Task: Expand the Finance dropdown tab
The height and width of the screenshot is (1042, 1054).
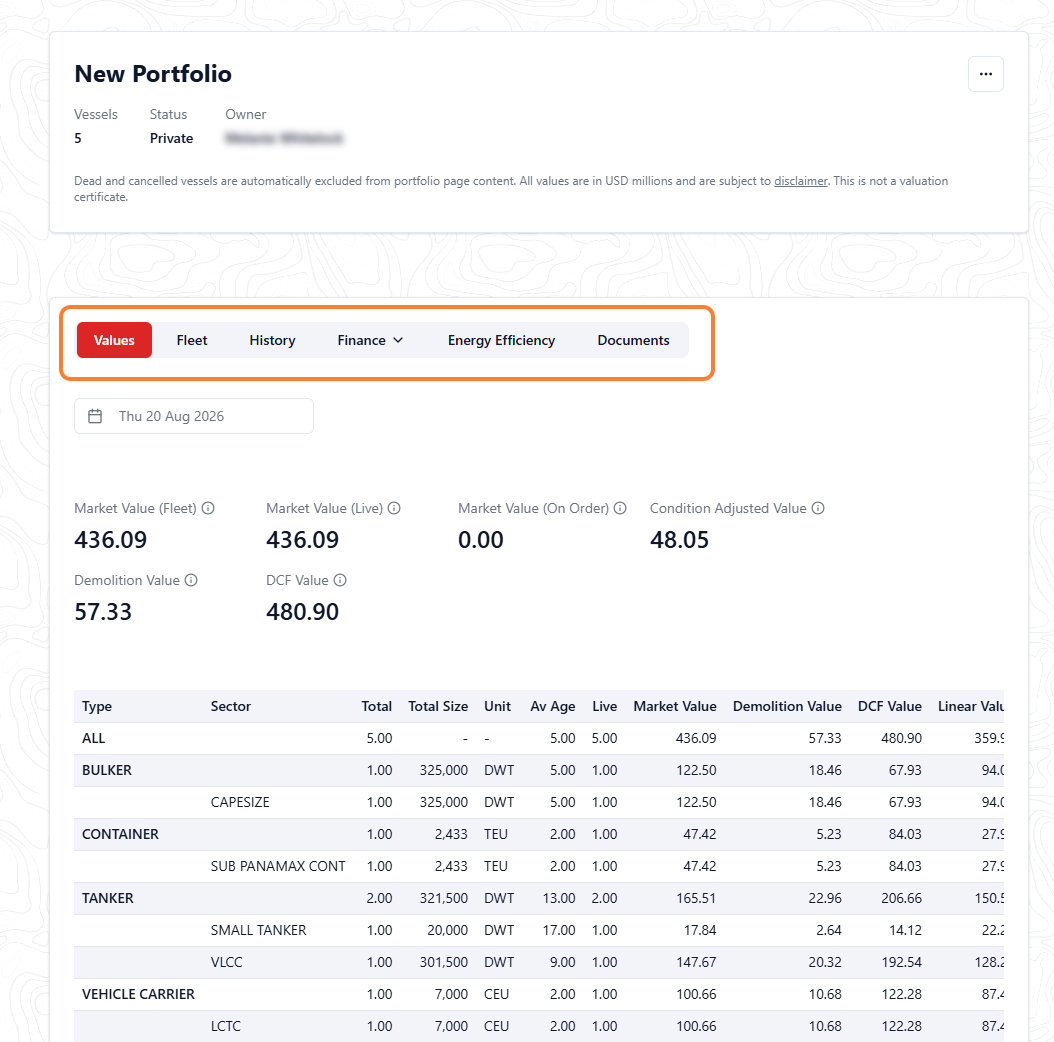Action: pos(370,340)
